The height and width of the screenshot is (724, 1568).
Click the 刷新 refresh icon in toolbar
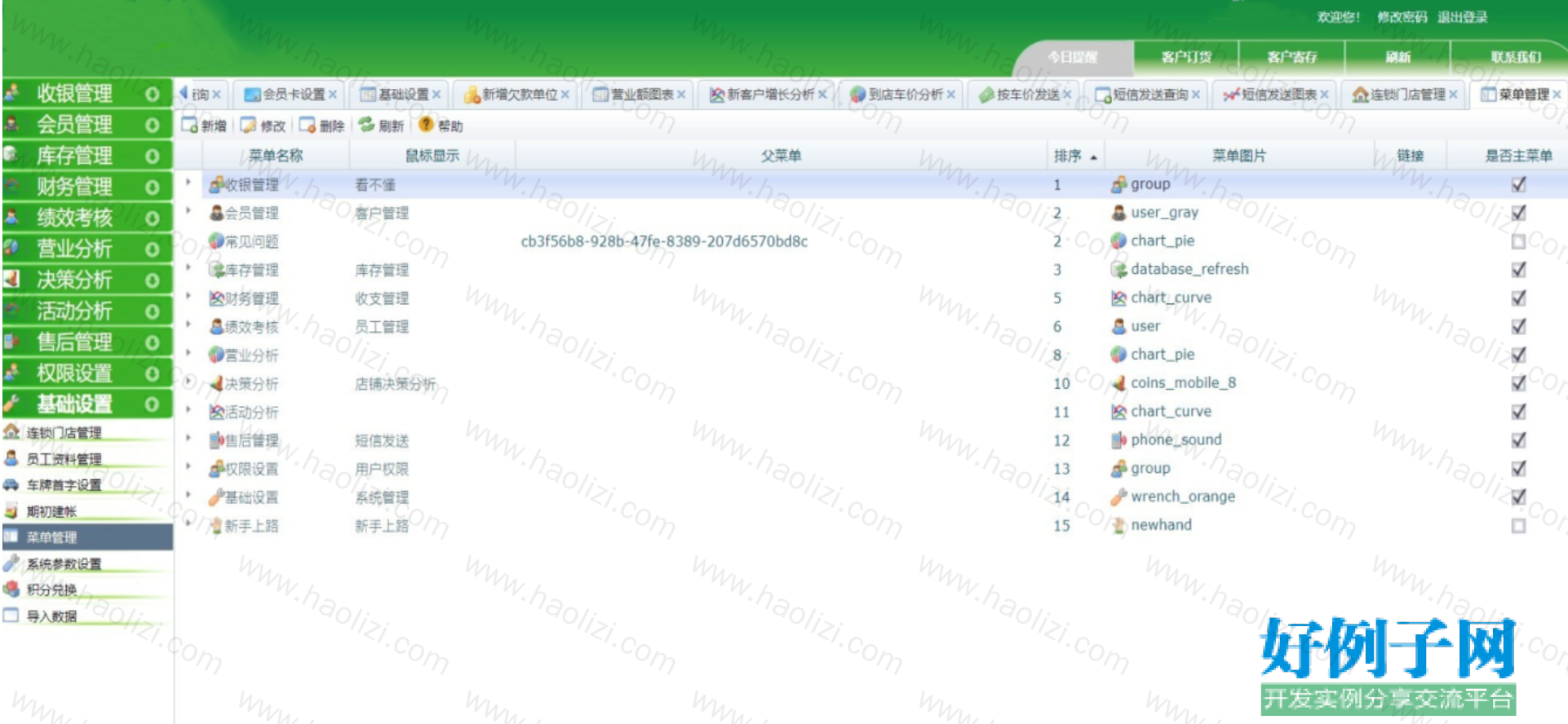(x=367, y=125)
